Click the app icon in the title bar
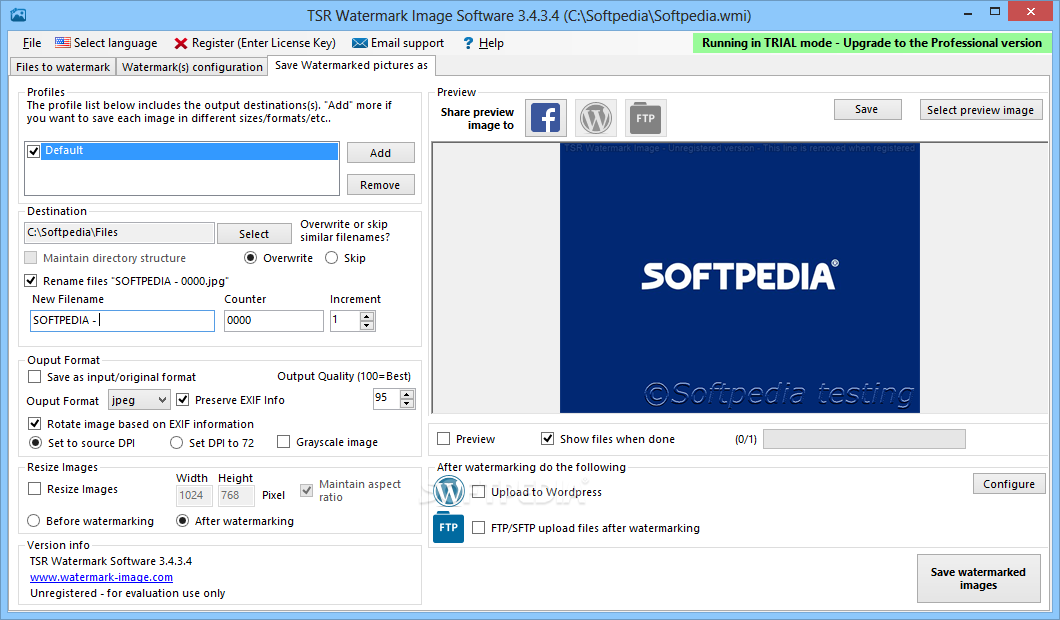 (18, 14)
